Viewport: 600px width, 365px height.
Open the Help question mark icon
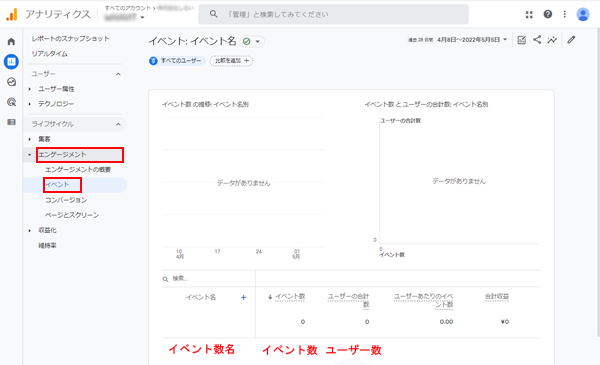tap(548, 14)
